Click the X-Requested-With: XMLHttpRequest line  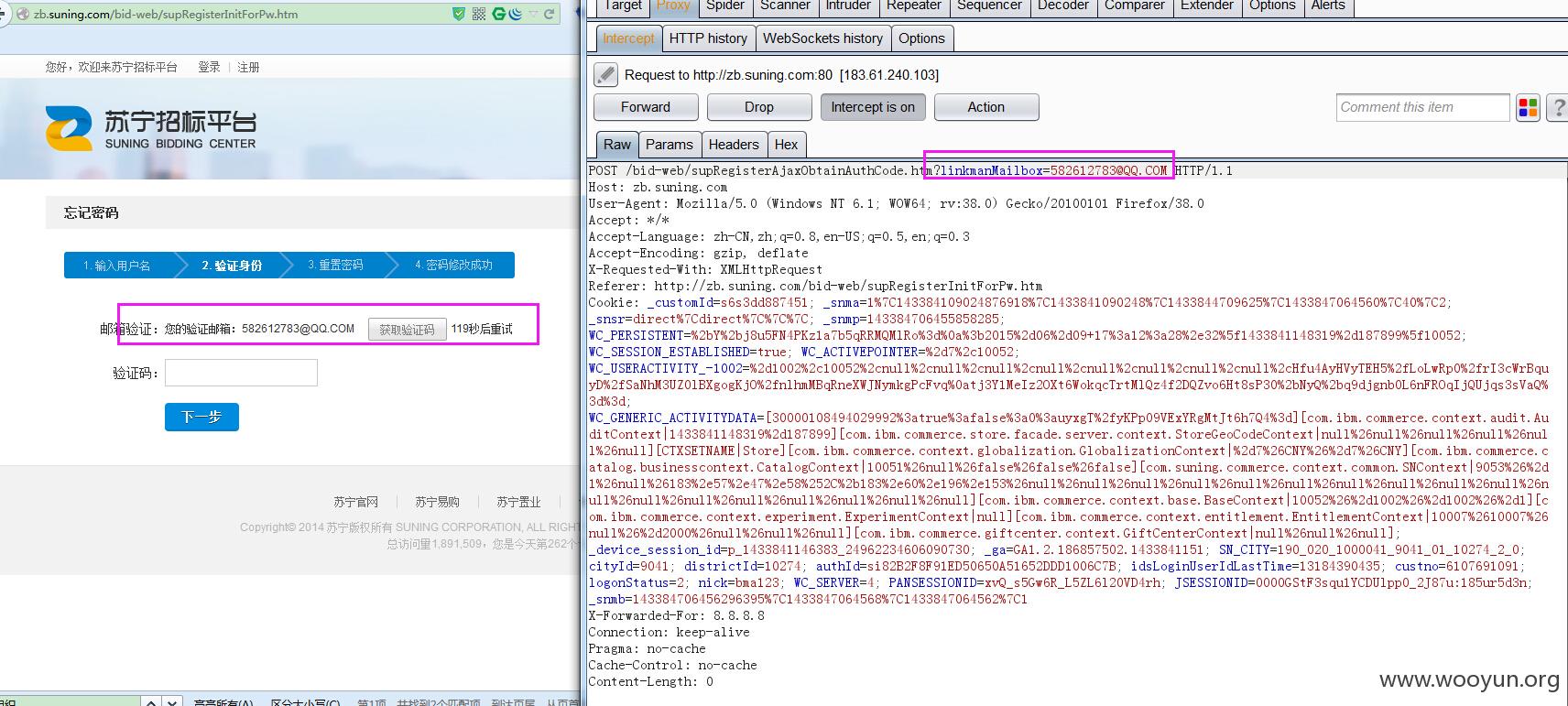pyautogui.click(x=705, y=269)
